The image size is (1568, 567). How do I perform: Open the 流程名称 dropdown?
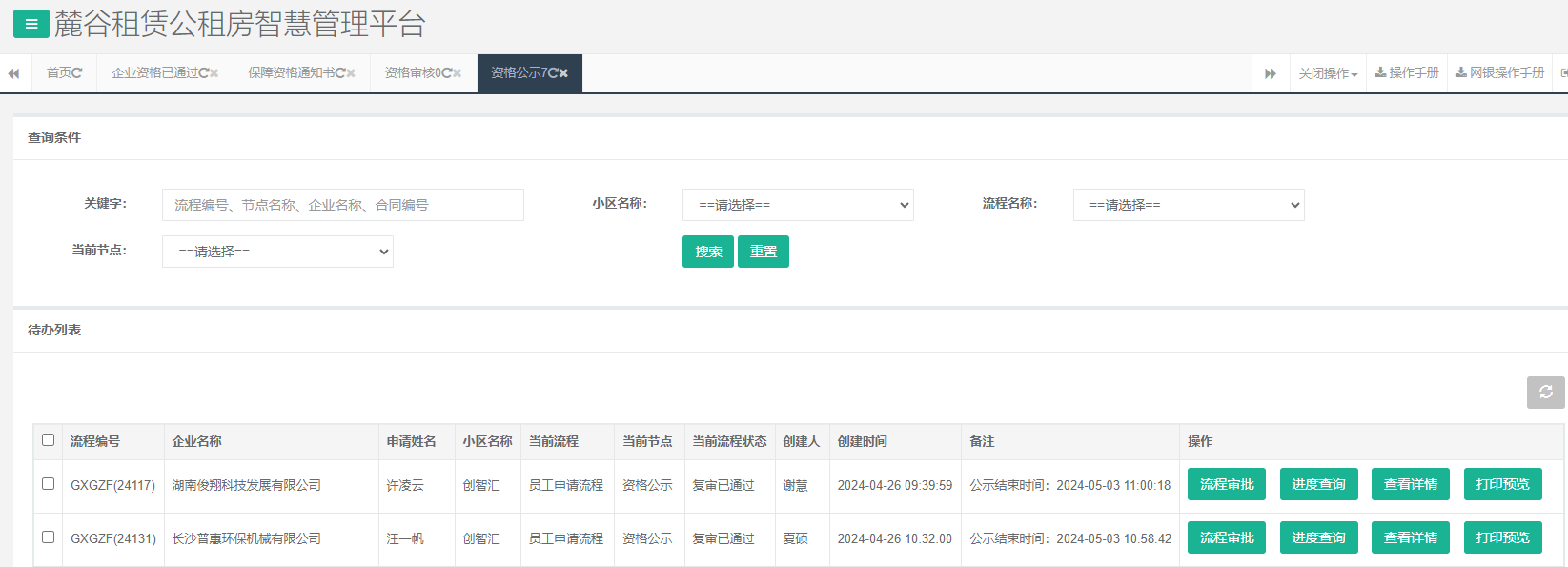pos(1189,205)
